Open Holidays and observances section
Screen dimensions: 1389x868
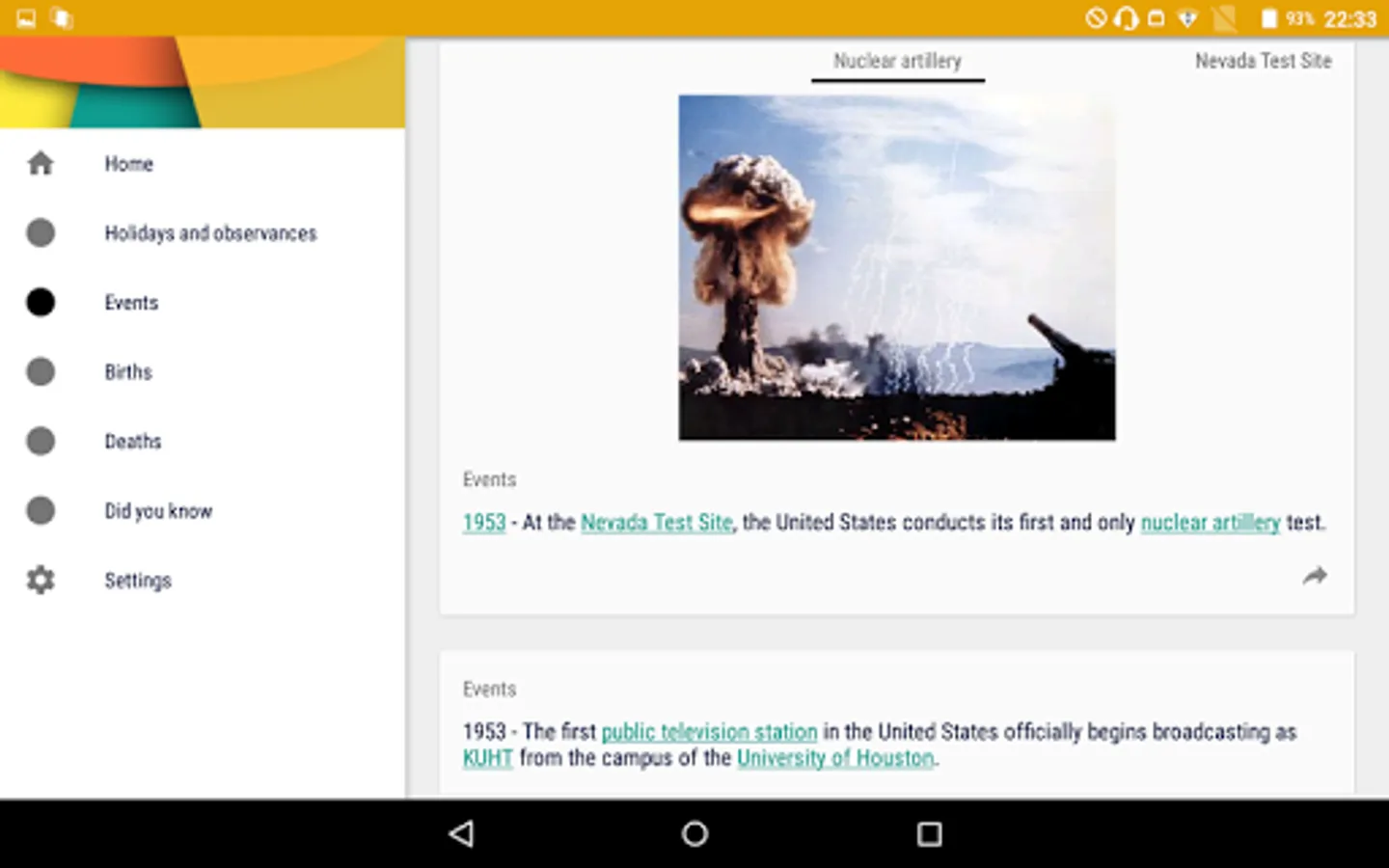[203, 233]
